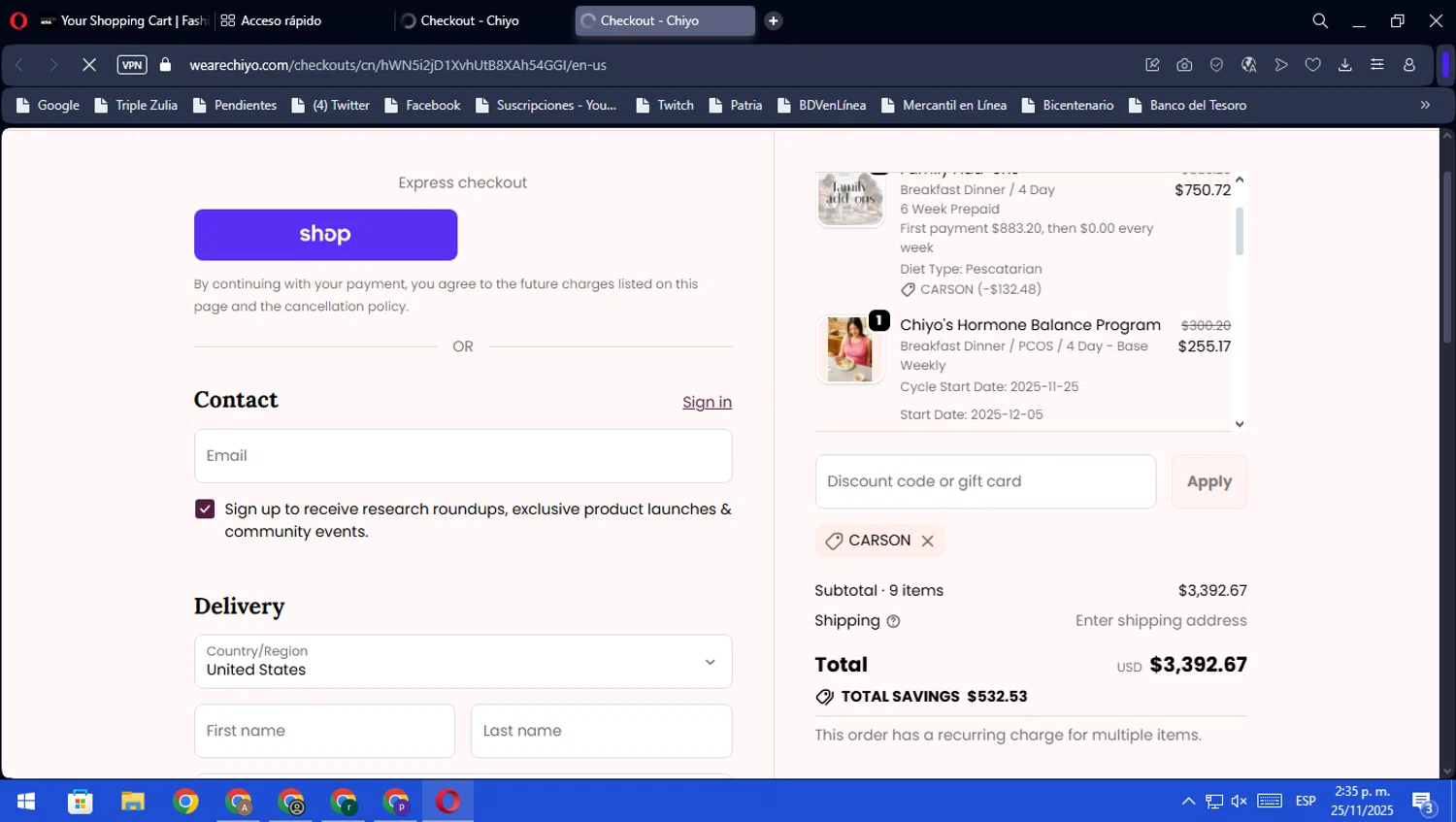This screenshot has width=1456, height=822.
Task: Open the (4) Twitter bookmark
Action: [331, 105]
